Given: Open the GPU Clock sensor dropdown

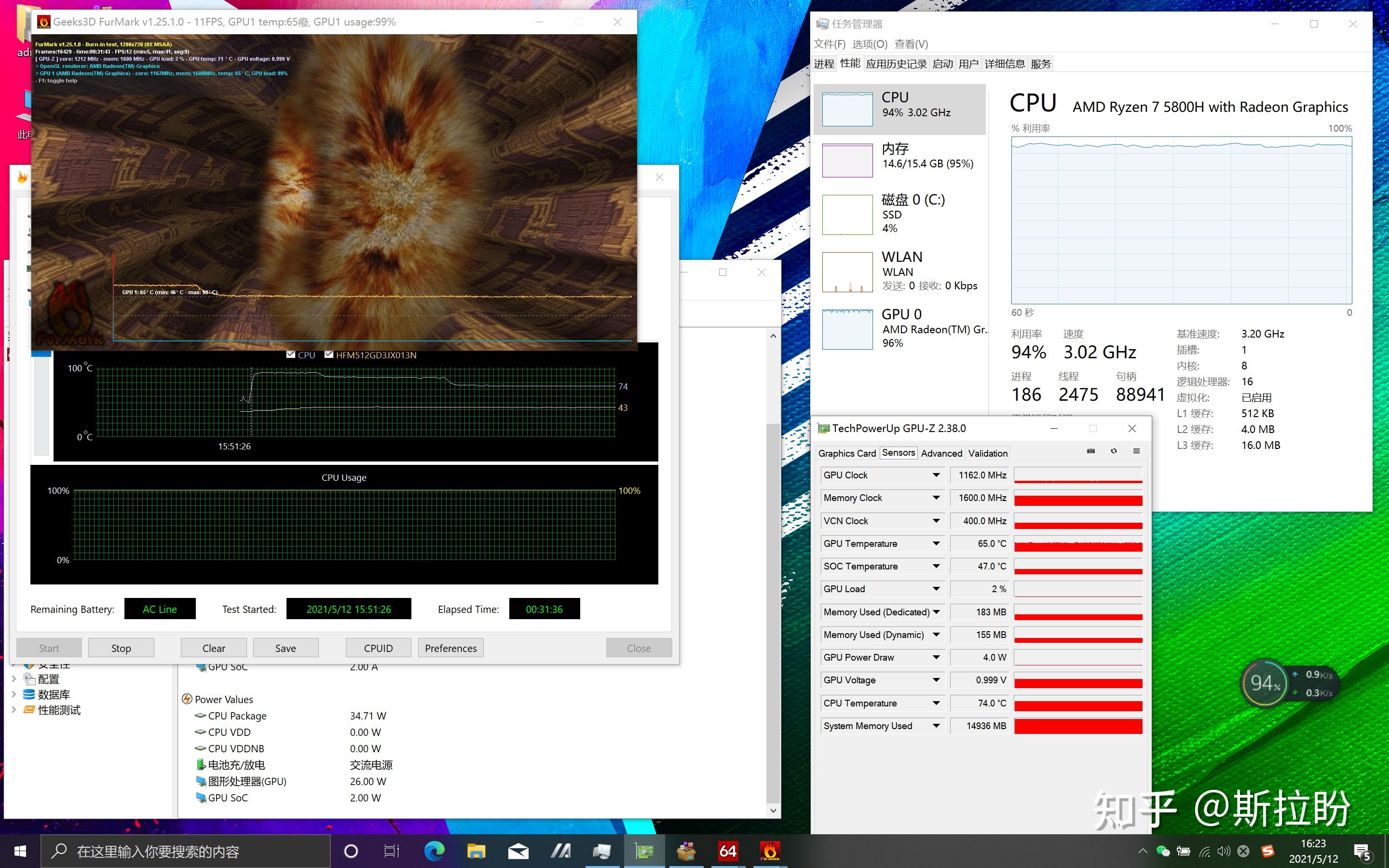Looking at the screenshot, I should coord(937,475).
